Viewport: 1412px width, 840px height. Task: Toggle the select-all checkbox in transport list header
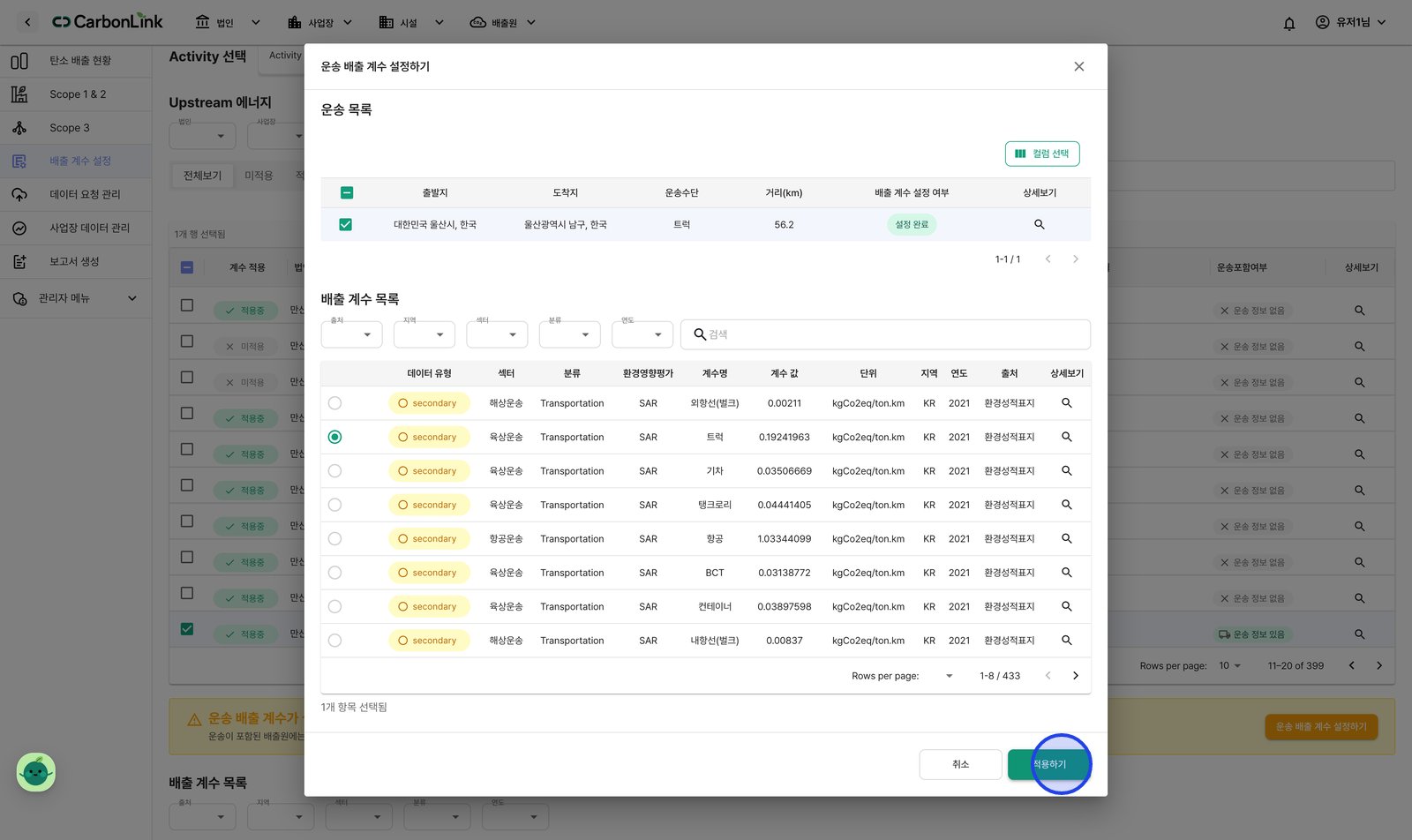click(x=347, y=192)
